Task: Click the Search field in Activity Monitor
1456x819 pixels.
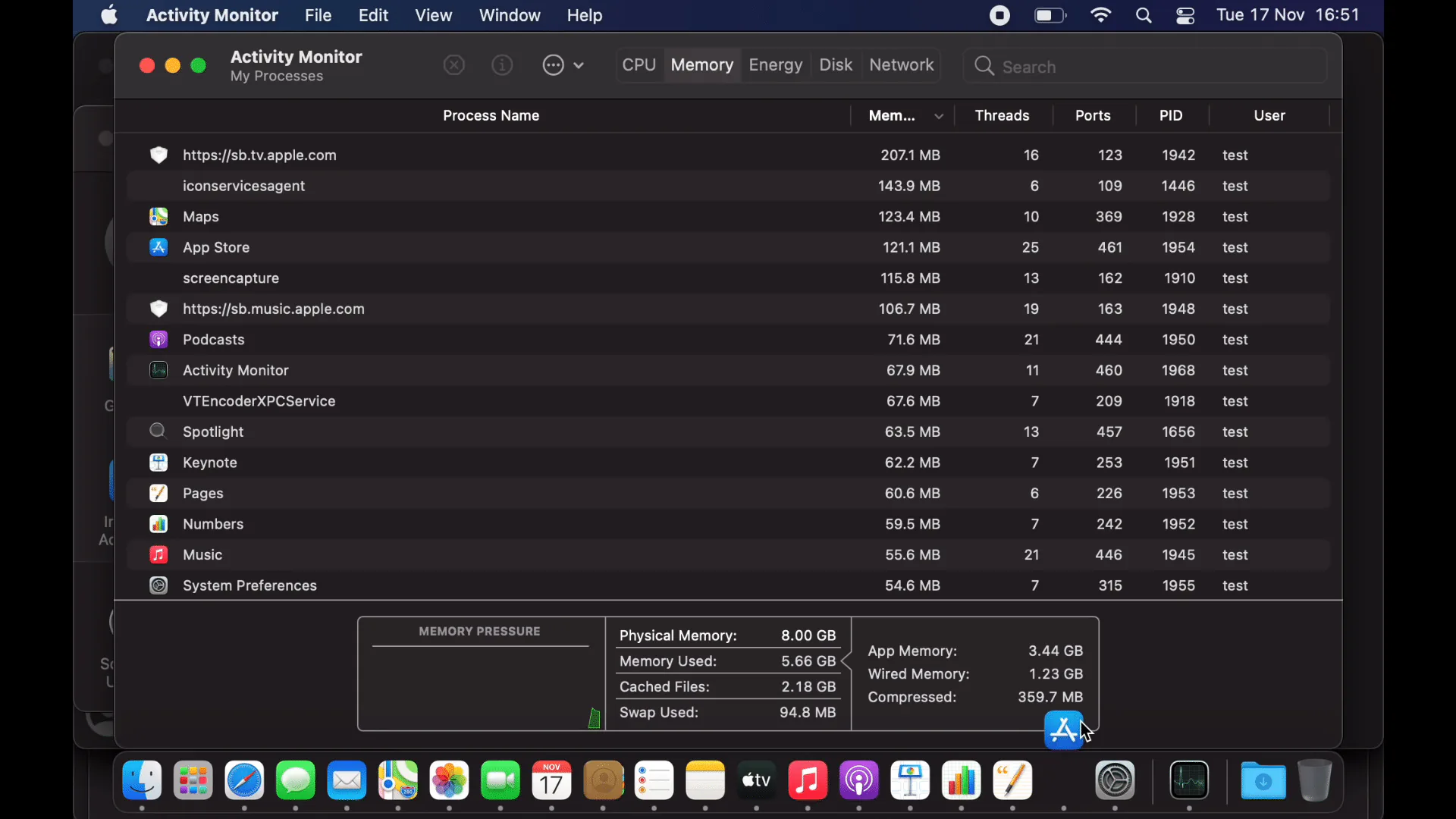Action: [1145, 67]
